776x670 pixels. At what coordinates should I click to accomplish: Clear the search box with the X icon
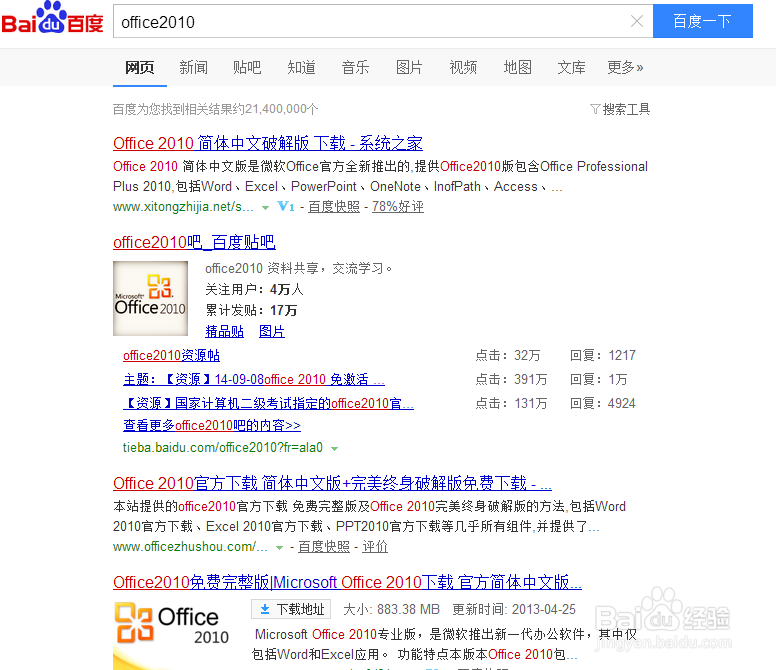(637, 21)
